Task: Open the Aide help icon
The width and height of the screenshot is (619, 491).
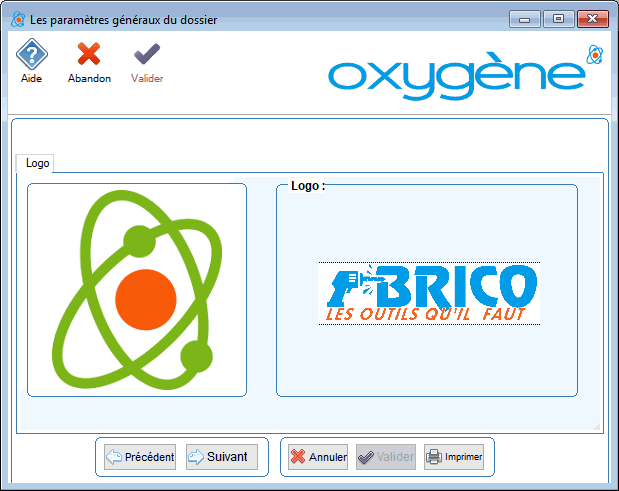Action: [x=32, y=54]
